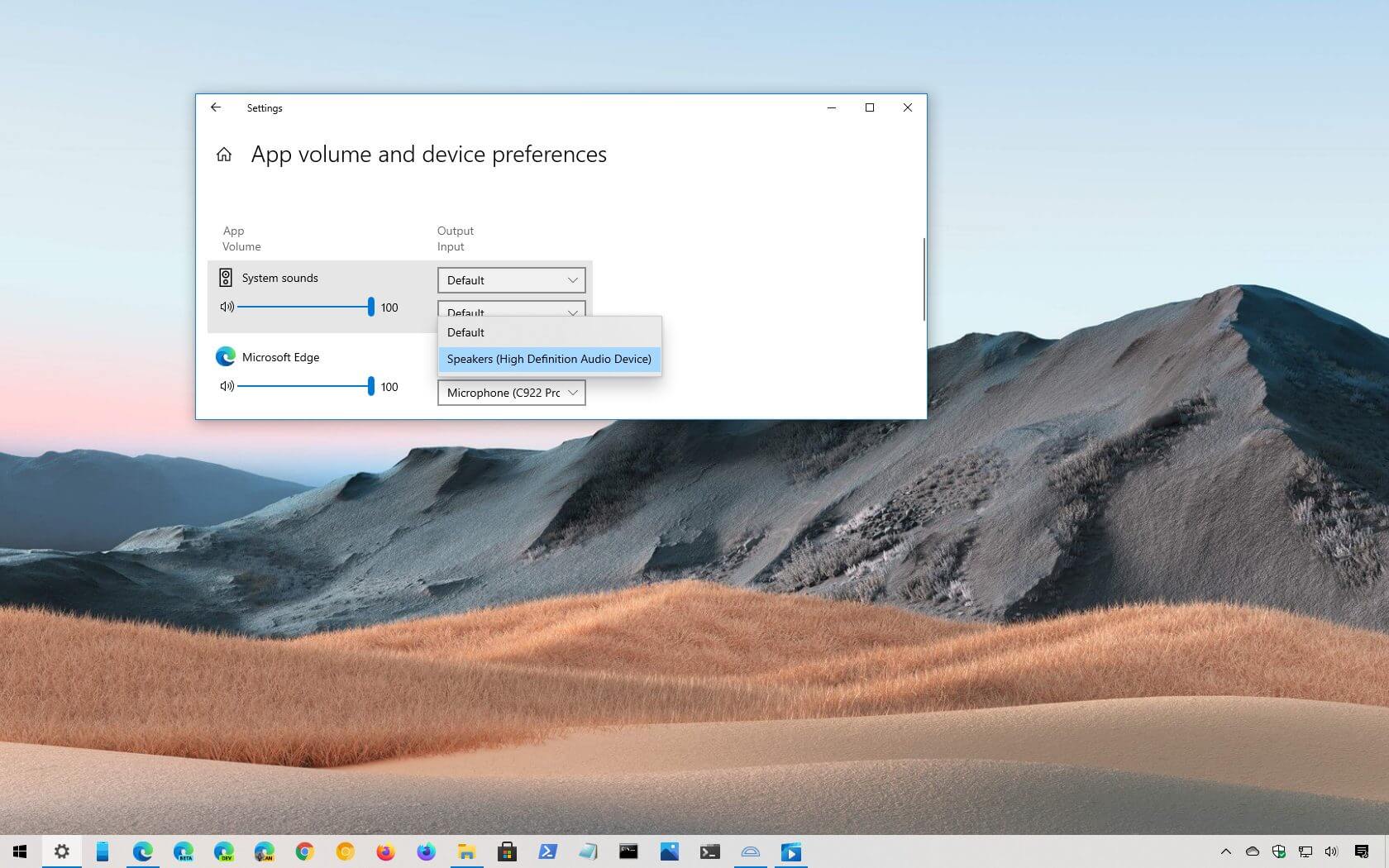Open Firefox Nightly from the taskbar
This screenshot has height=868, width=1389.
point(426,851)
